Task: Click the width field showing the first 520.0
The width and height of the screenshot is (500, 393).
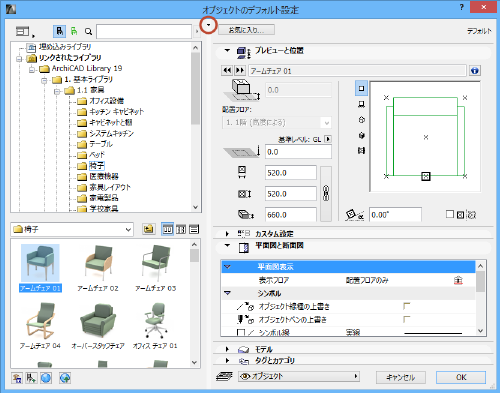Action: point(291,173)
